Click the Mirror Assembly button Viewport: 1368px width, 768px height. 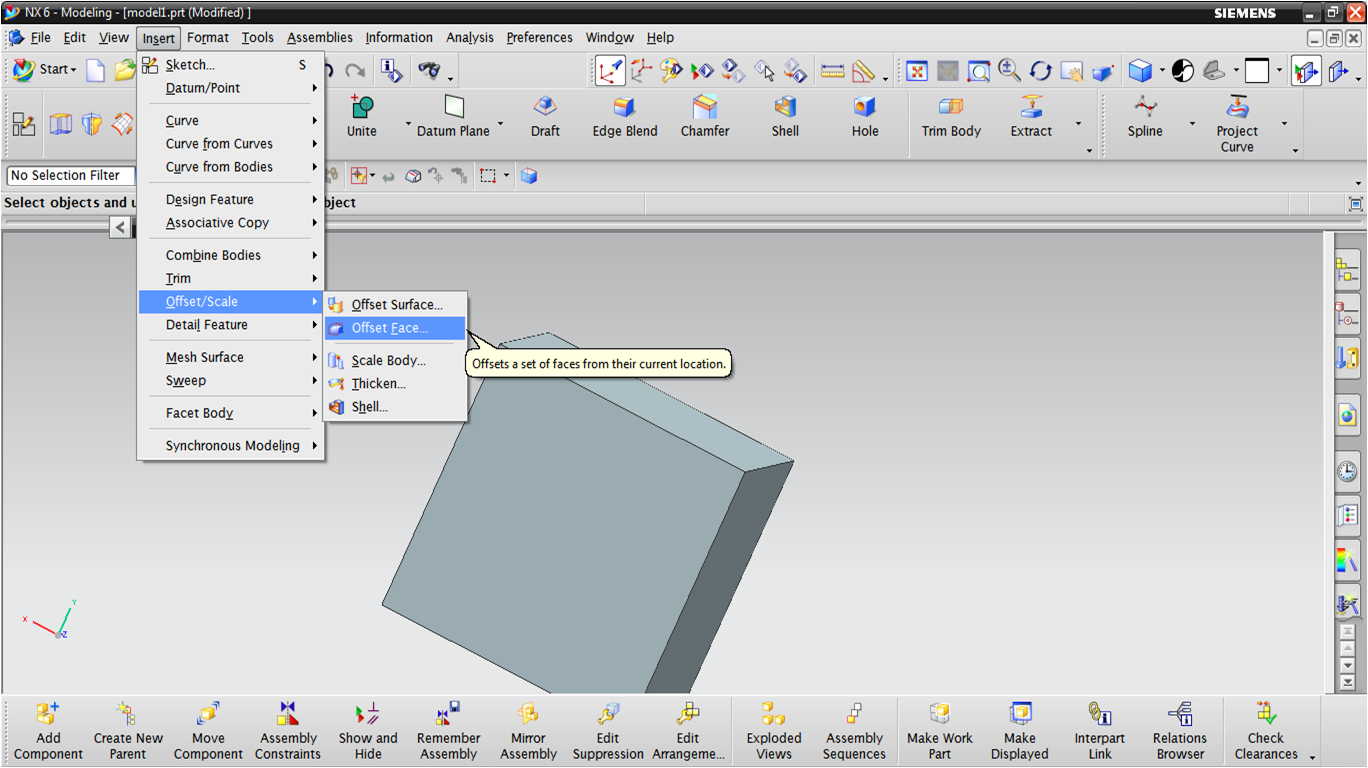[x=528, y=730]
